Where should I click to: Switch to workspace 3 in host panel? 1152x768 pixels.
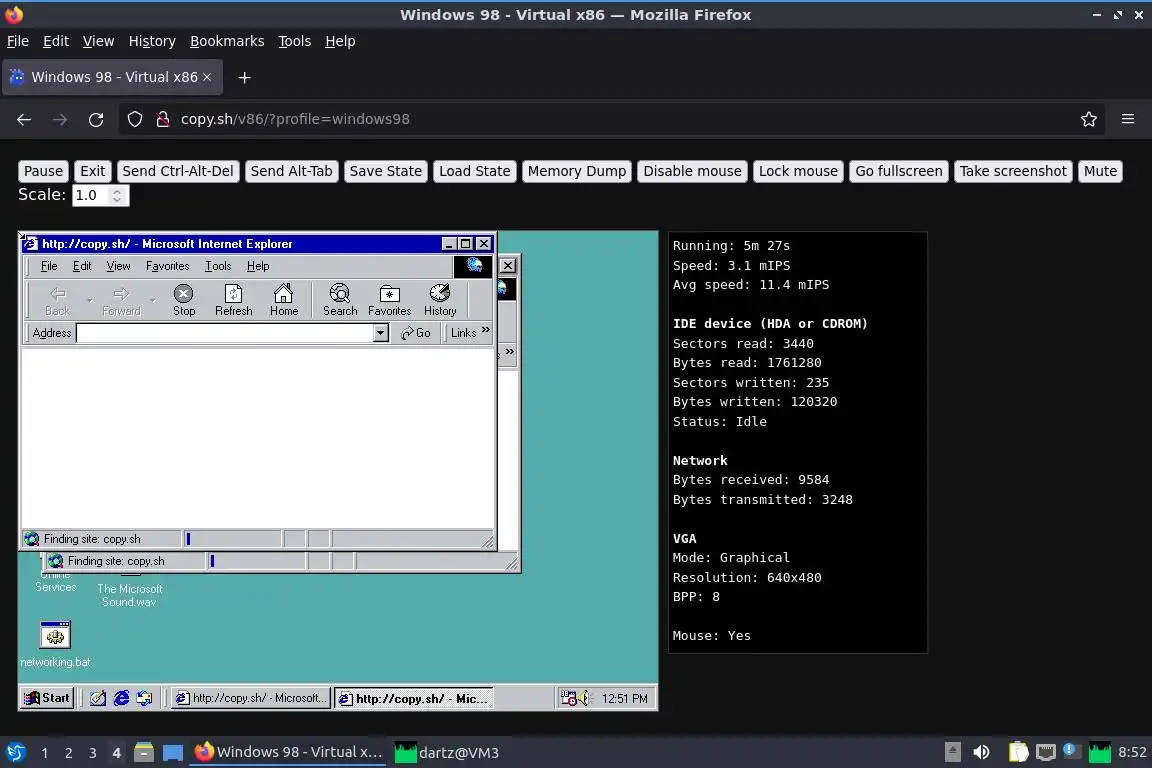(x=93, y=753)
